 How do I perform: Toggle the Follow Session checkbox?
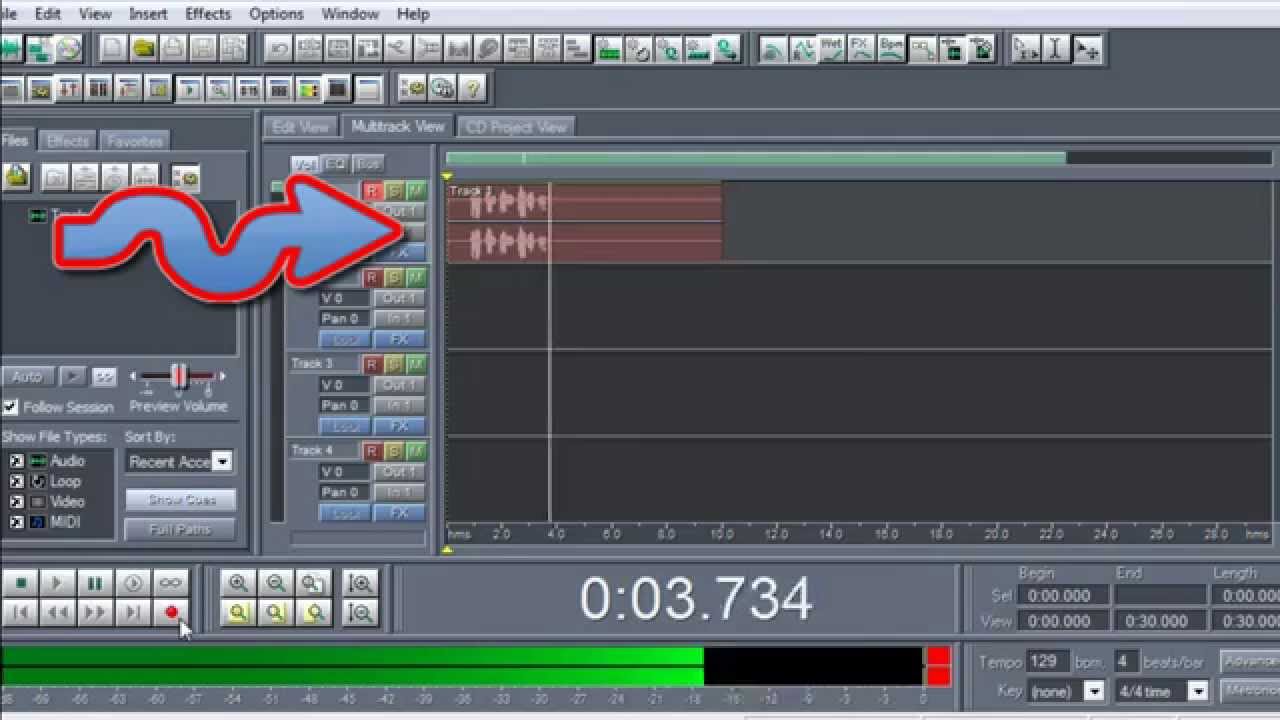(10, 407)
